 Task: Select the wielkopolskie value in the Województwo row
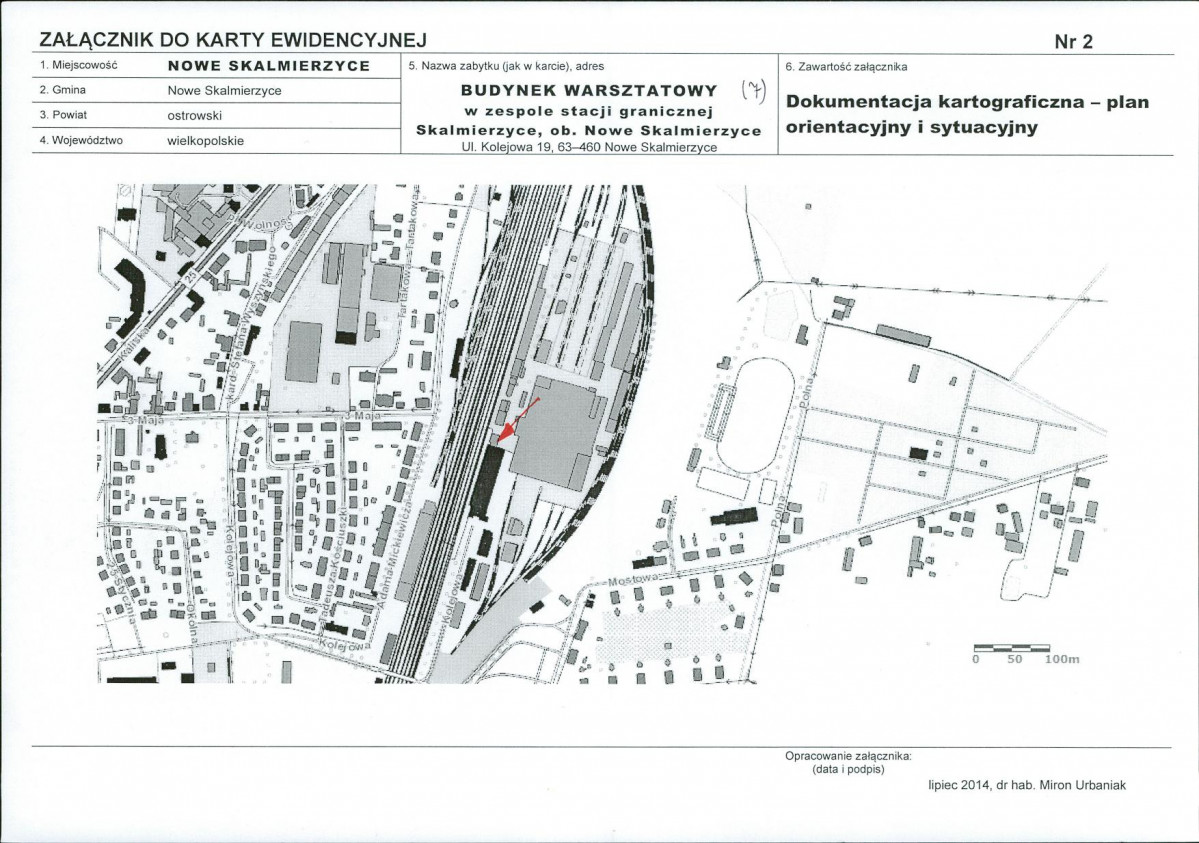point(205,141)
